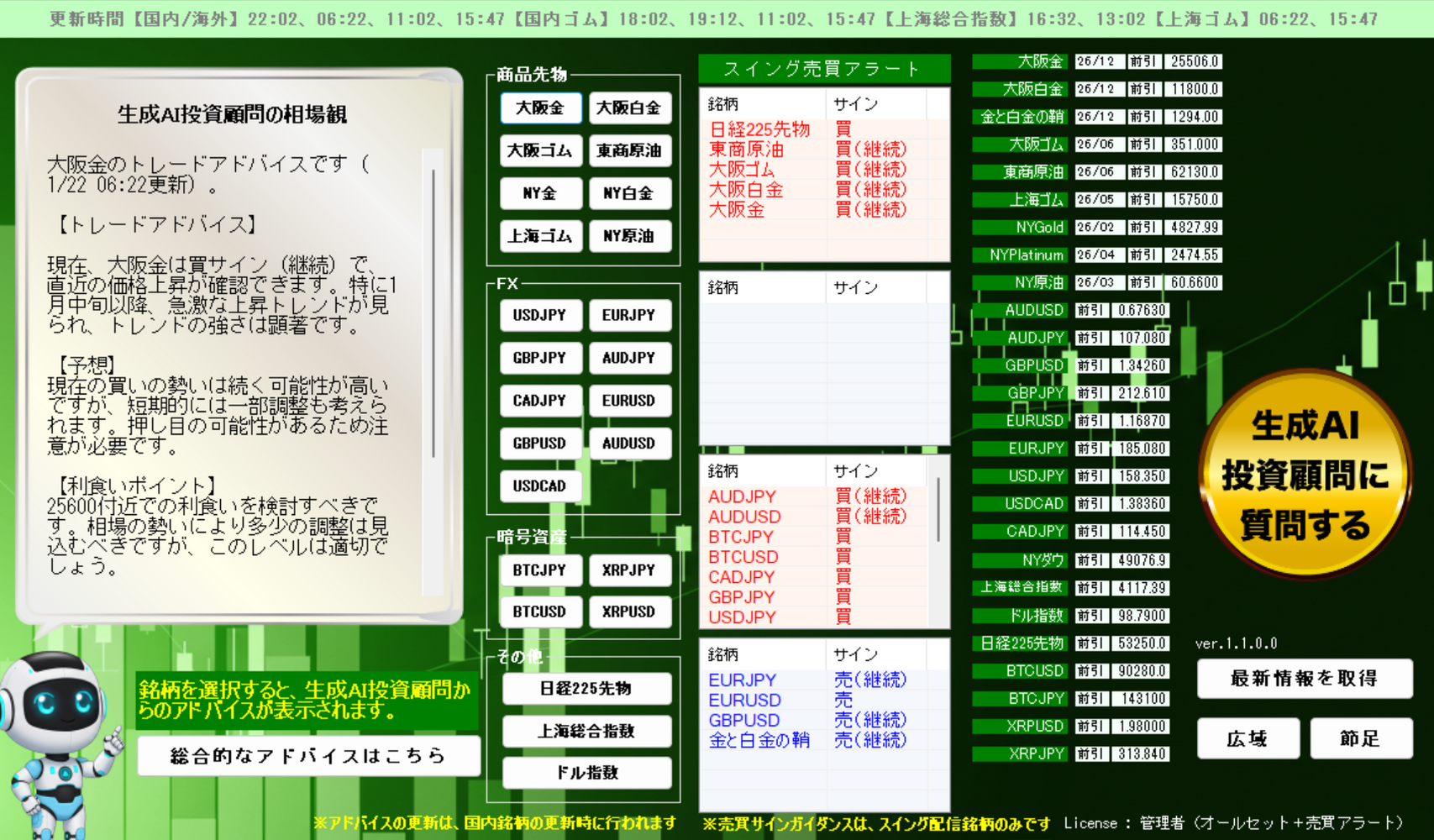Select 東商原油 row in swing alert table
1434x840 pixels.
click(x=813, y=150)
